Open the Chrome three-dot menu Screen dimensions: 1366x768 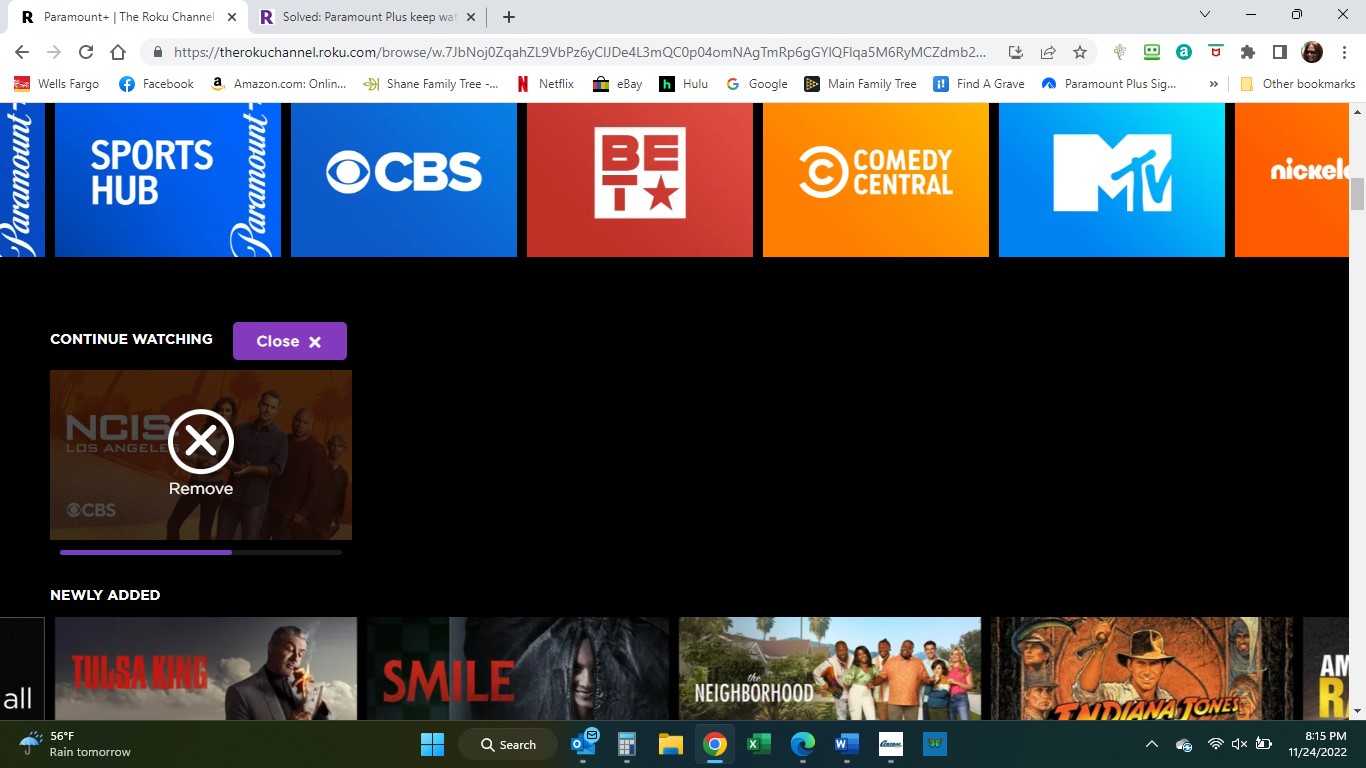[x=1344, y=52]
